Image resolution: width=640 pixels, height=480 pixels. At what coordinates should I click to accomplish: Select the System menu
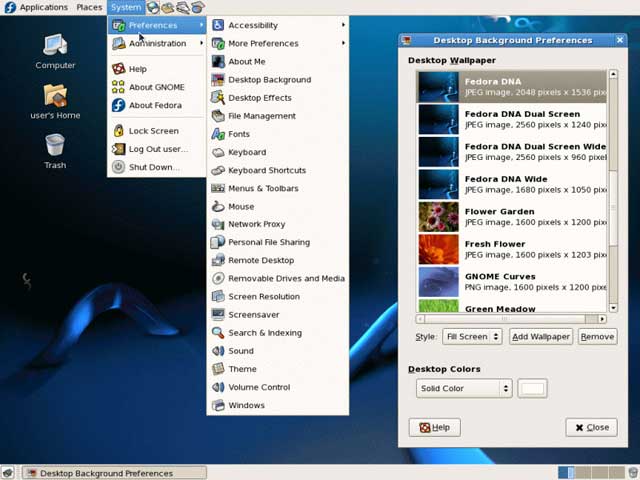126,7
